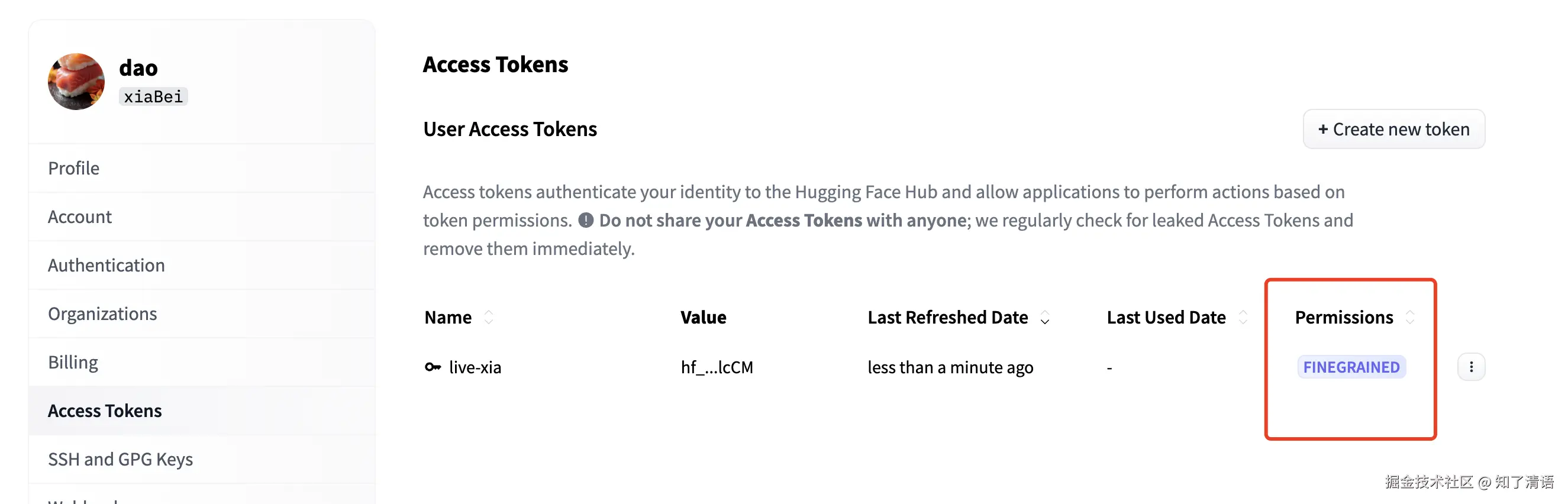Open the three-dot menu for live-xia token
1568x504 pixels.
tap(1470, 367)
